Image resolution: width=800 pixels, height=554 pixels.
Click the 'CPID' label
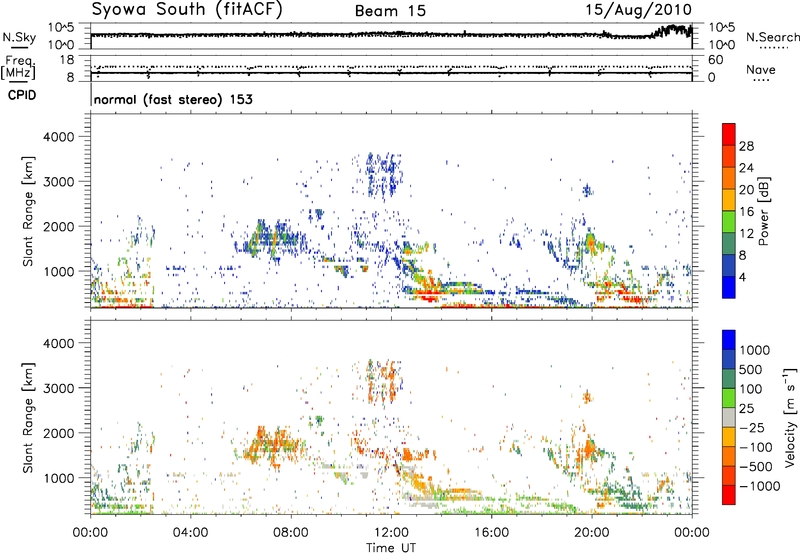tap(22, 95)
